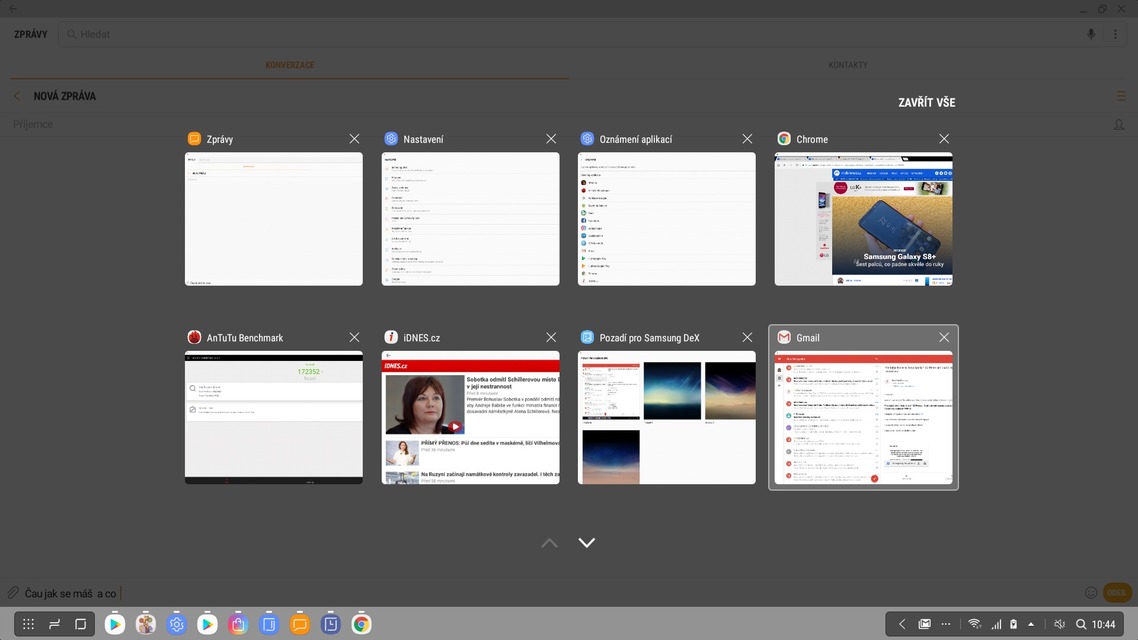Close the AnTuTu Benchmark card
The width and height of the screenshot is (1138, 640).
pos(354,338)
